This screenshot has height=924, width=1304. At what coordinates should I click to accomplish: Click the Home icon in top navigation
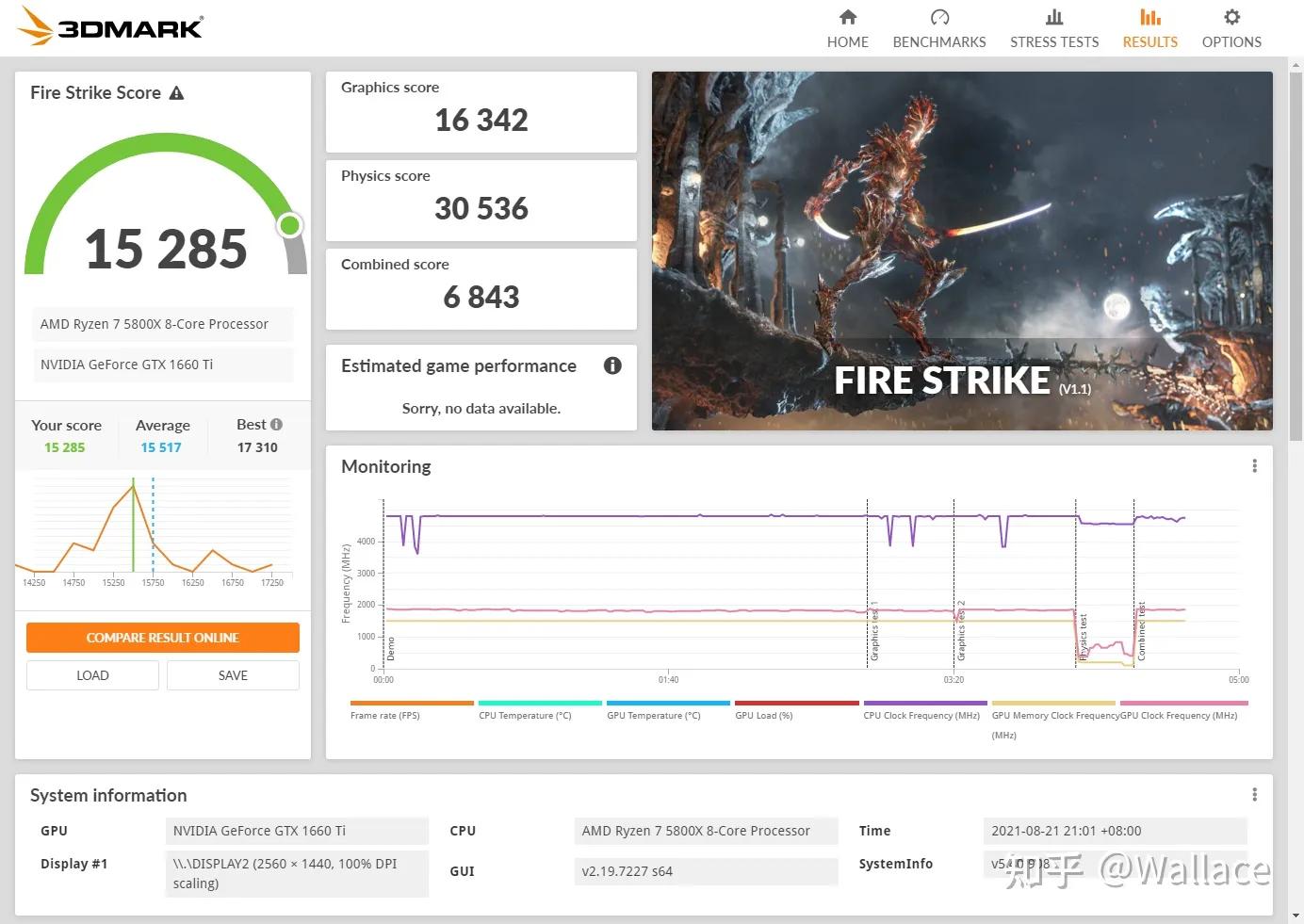click(x=847, y=17)
